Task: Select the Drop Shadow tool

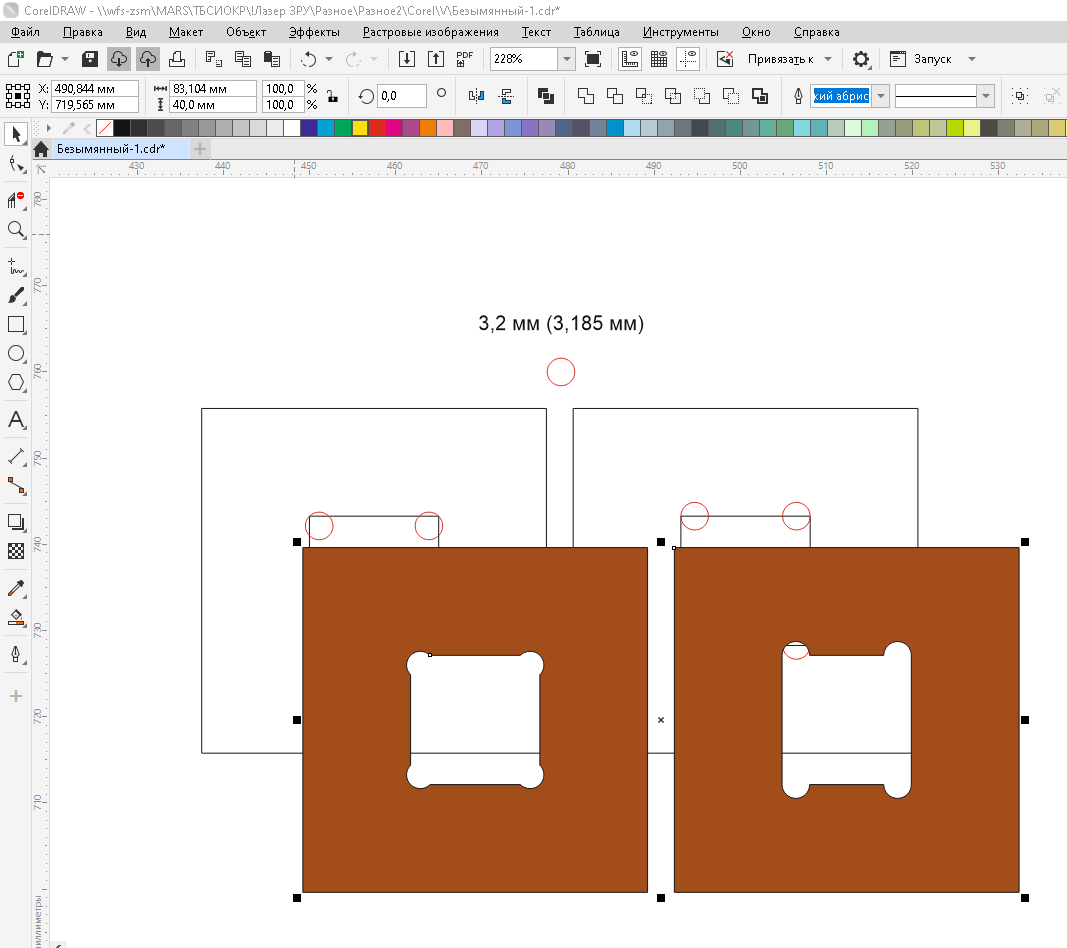Action: [16, 522]
